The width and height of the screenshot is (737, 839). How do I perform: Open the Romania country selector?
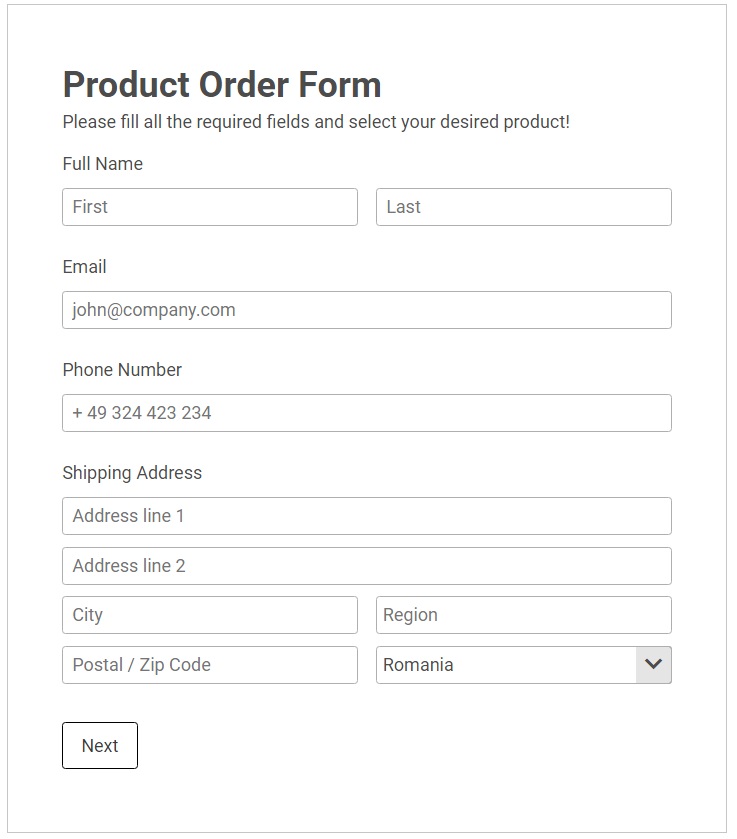pyautogui.click(x=506, y=665)
